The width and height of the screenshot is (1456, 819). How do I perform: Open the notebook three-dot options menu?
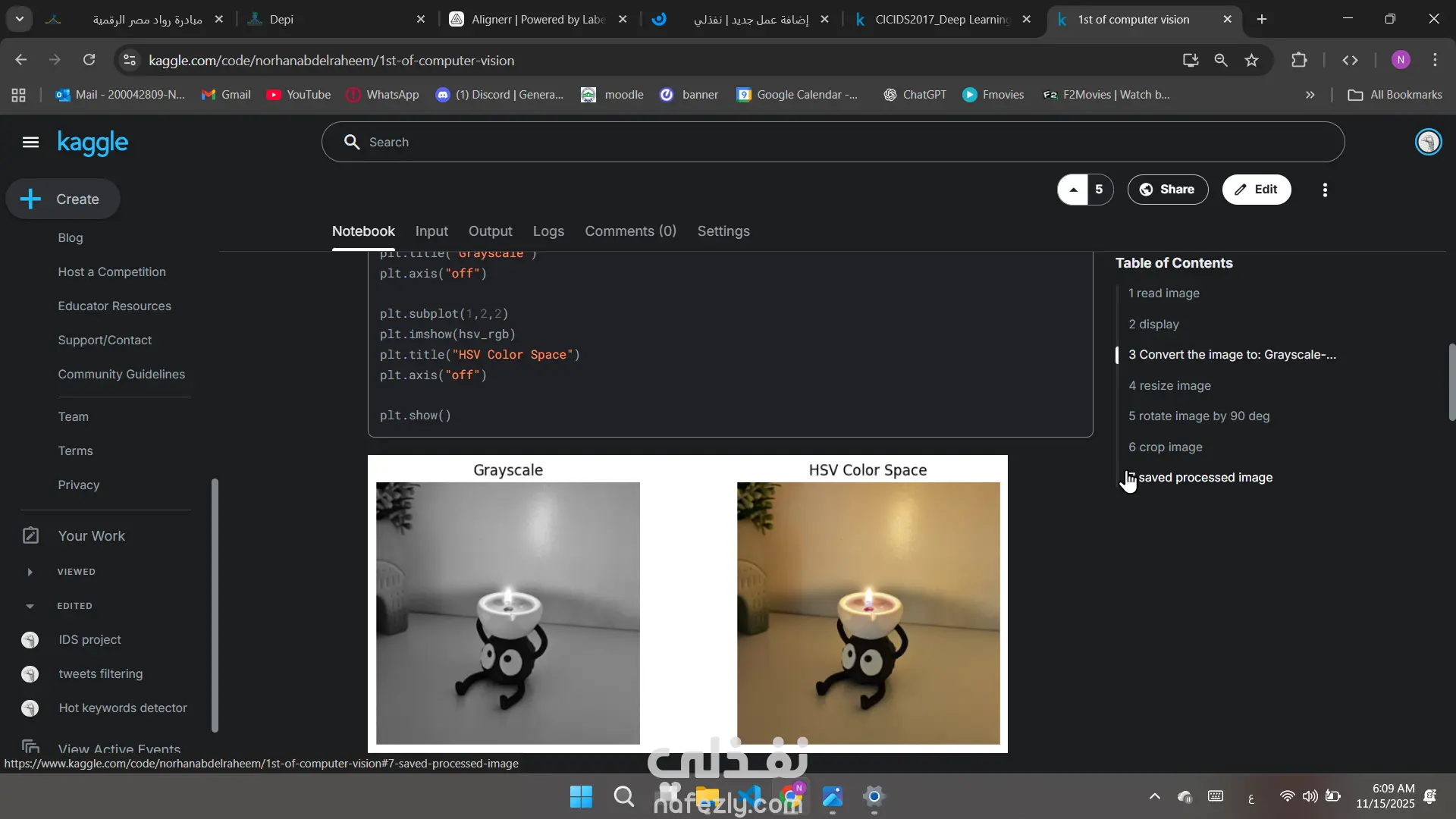click(x=1325, y=190)
